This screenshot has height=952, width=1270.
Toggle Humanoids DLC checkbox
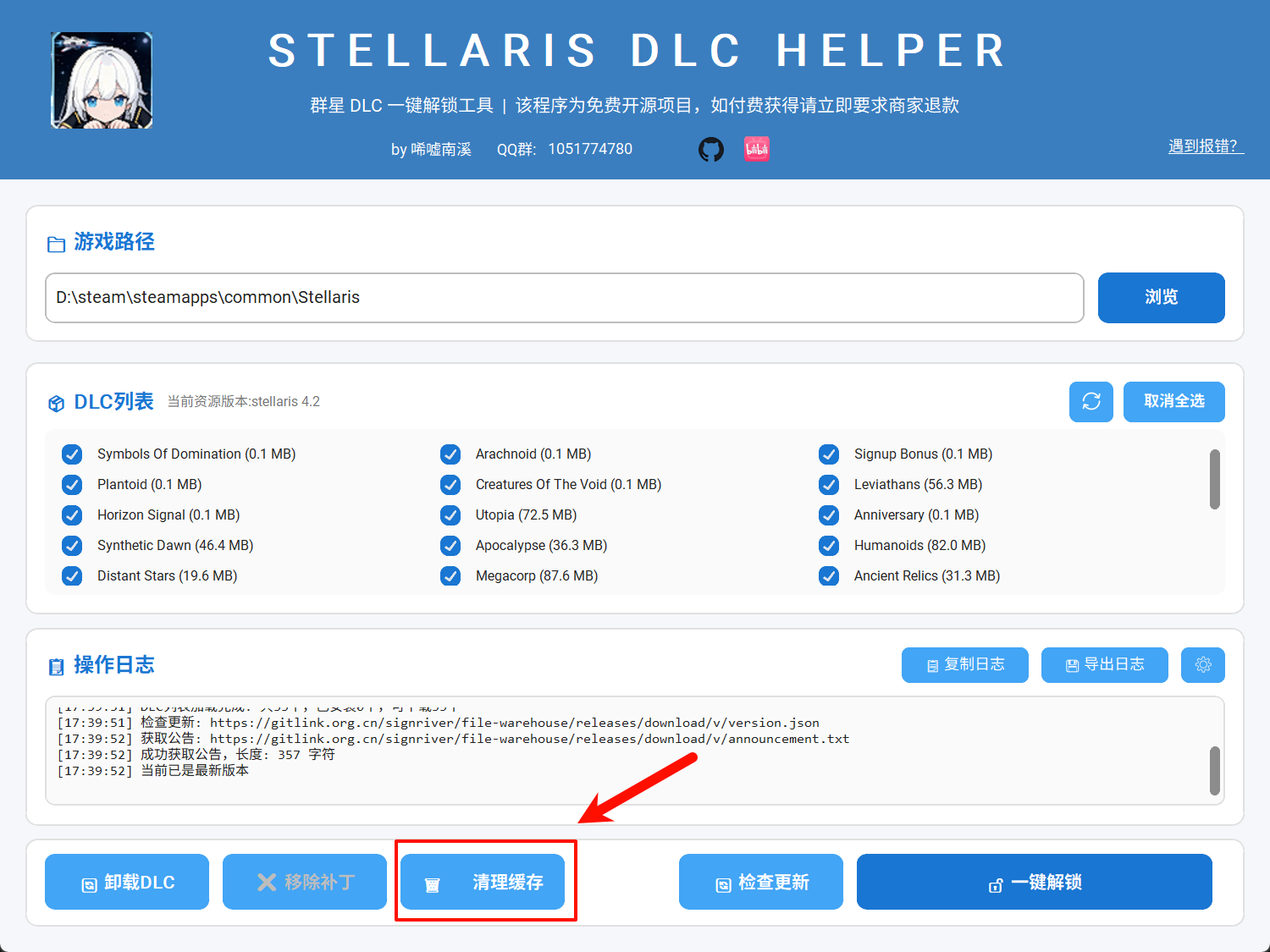[x=829, y=546]
